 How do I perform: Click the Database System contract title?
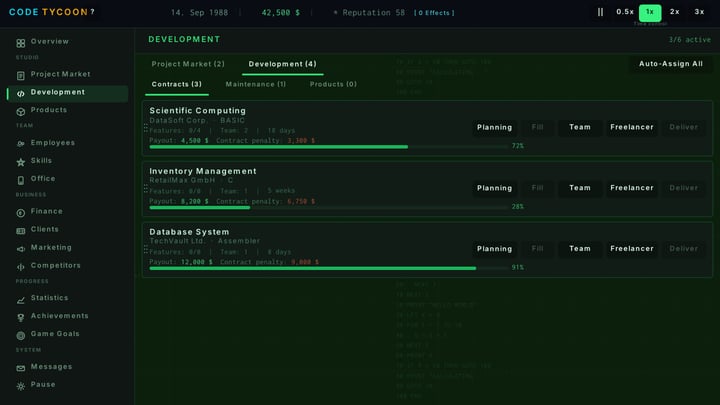pyautogui.click(x=189, y=232)
